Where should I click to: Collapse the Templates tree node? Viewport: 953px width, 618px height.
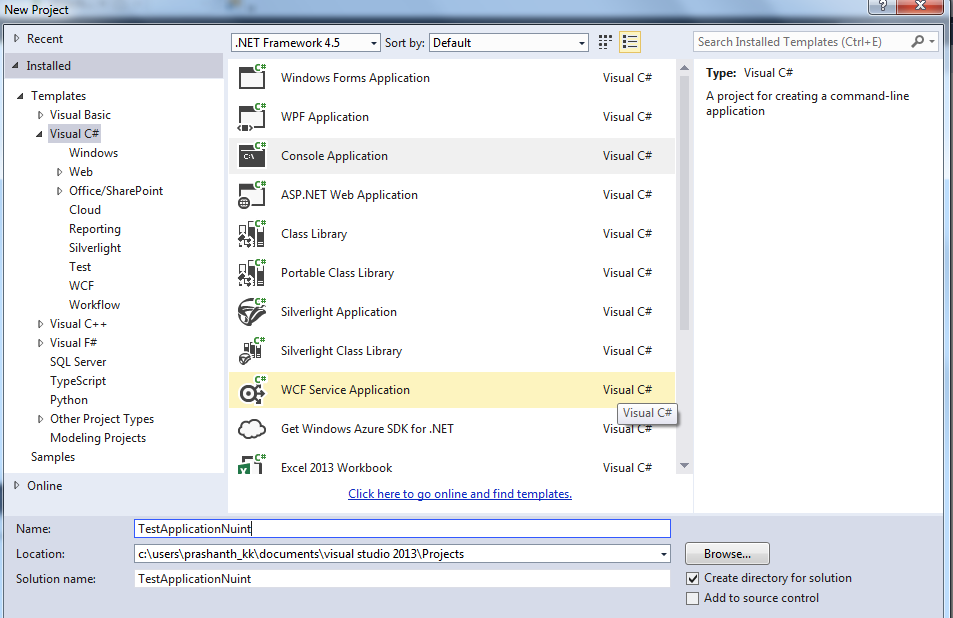(x=21, y=96)
